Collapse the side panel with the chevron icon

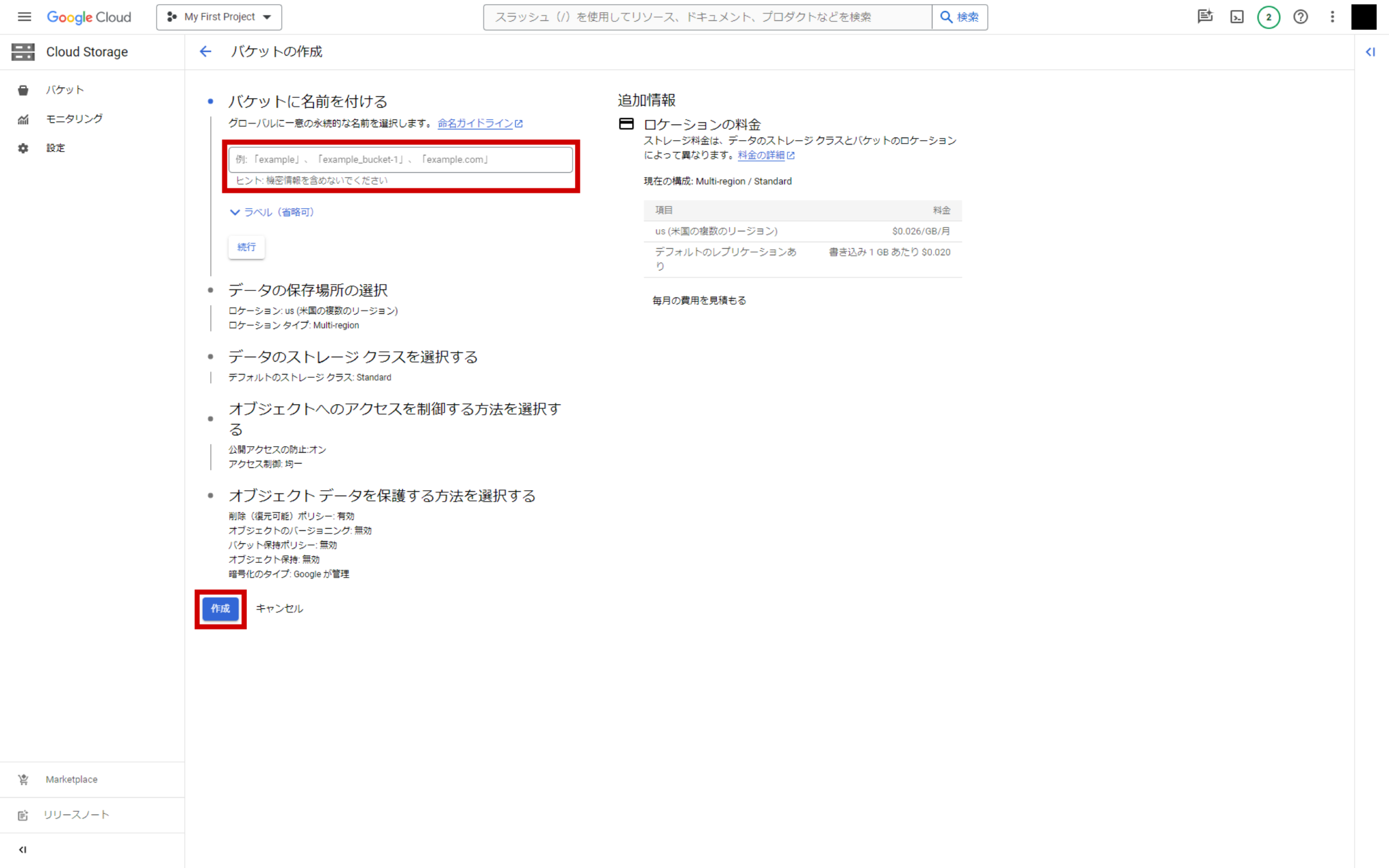pyautogui.click(x=1371, y=52)
